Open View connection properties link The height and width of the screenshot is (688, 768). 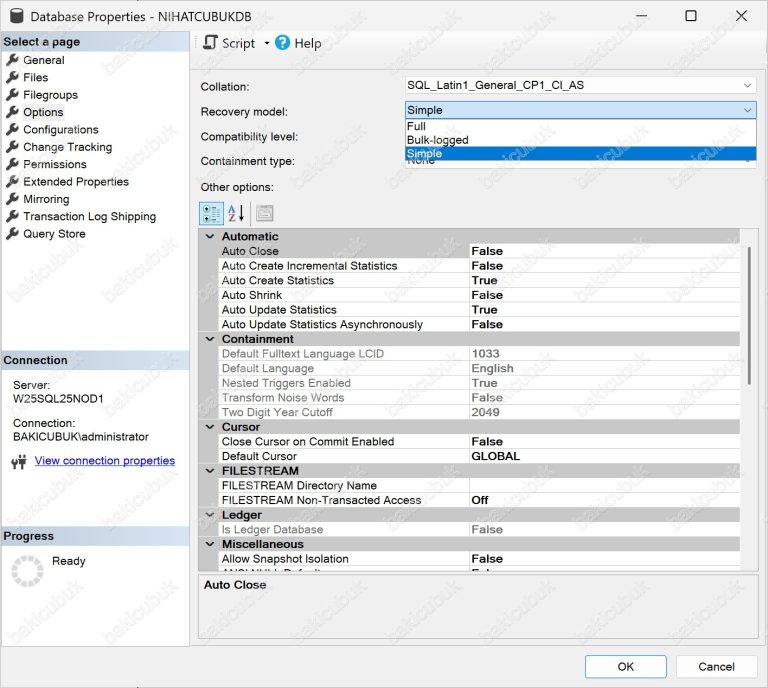[105, 461]
